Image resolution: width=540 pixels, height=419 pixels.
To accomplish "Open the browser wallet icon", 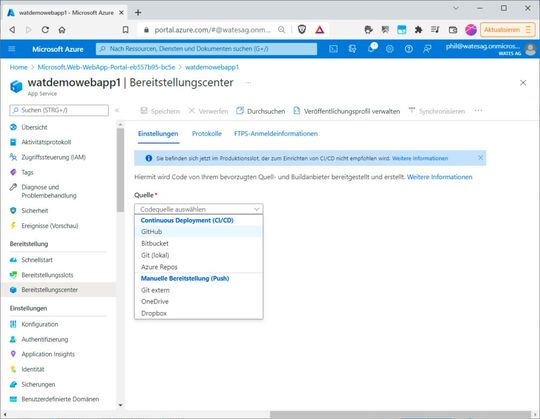I will (453, 30).
